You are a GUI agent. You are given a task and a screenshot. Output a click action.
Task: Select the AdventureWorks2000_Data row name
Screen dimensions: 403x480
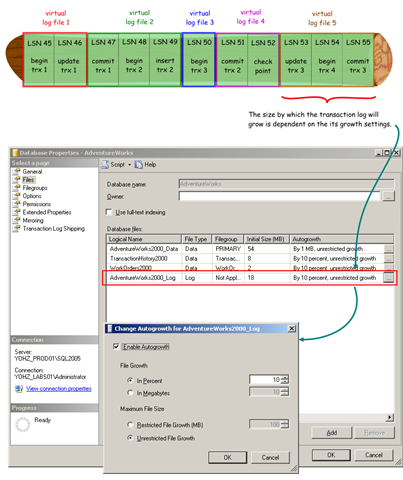pyautogui.click(x=144, y=249)
